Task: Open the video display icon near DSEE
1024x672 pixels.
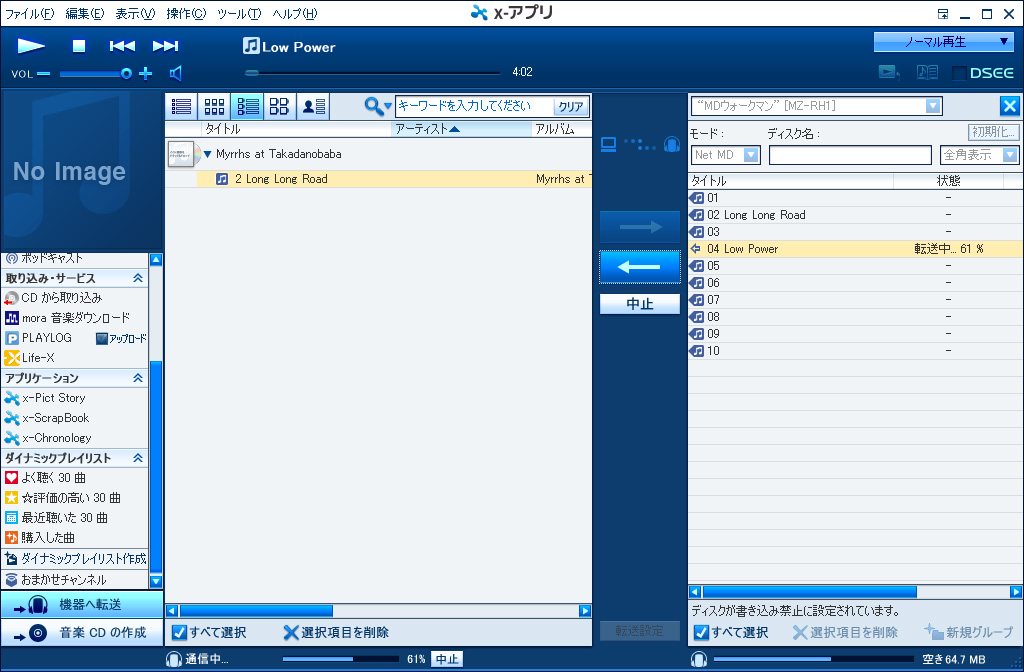Action: point(889,72)
